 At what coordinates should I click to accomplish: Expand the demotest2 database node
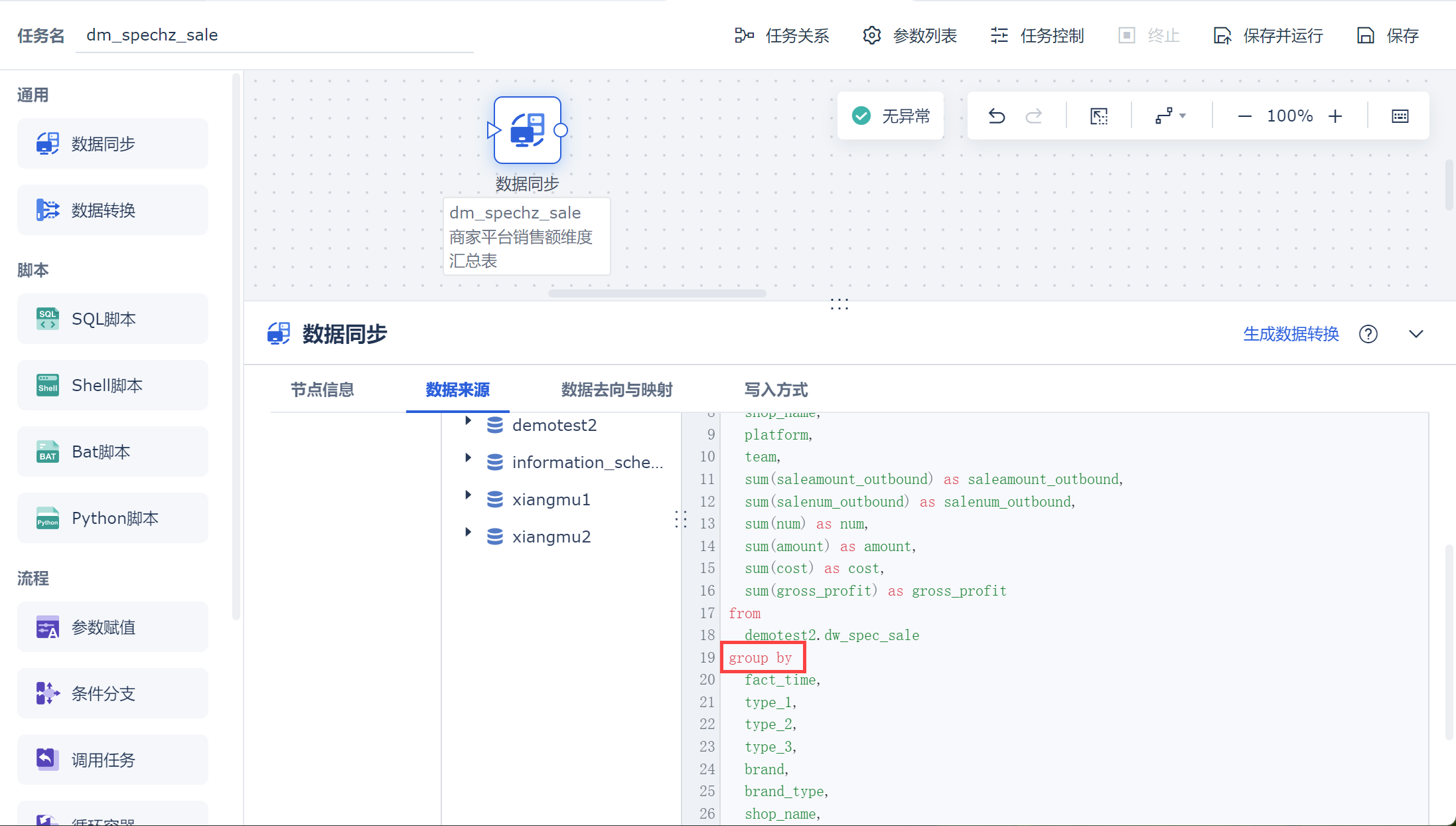tap(468, 420)
